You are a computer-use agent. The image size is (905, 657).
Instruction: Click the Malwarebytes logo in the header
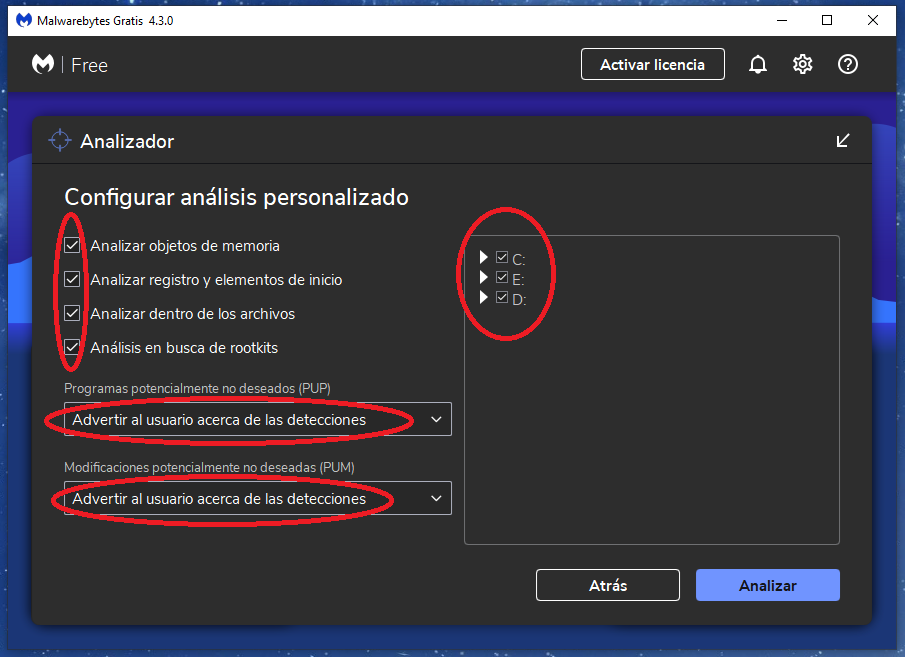point(43,64)
